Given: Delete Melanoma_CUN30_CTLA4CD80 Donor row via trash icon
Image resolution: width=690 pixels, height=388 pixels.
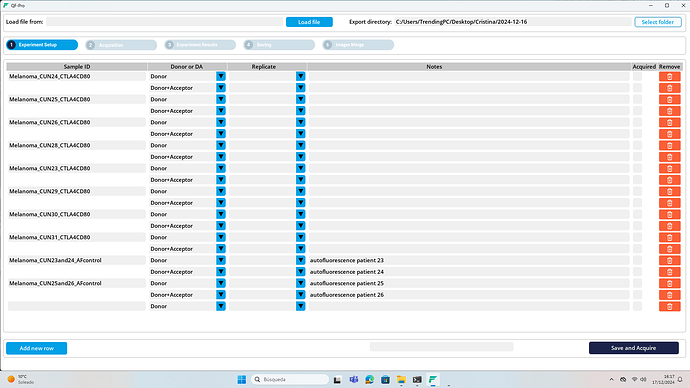Looking at the screenshot, I should [669, 214].
